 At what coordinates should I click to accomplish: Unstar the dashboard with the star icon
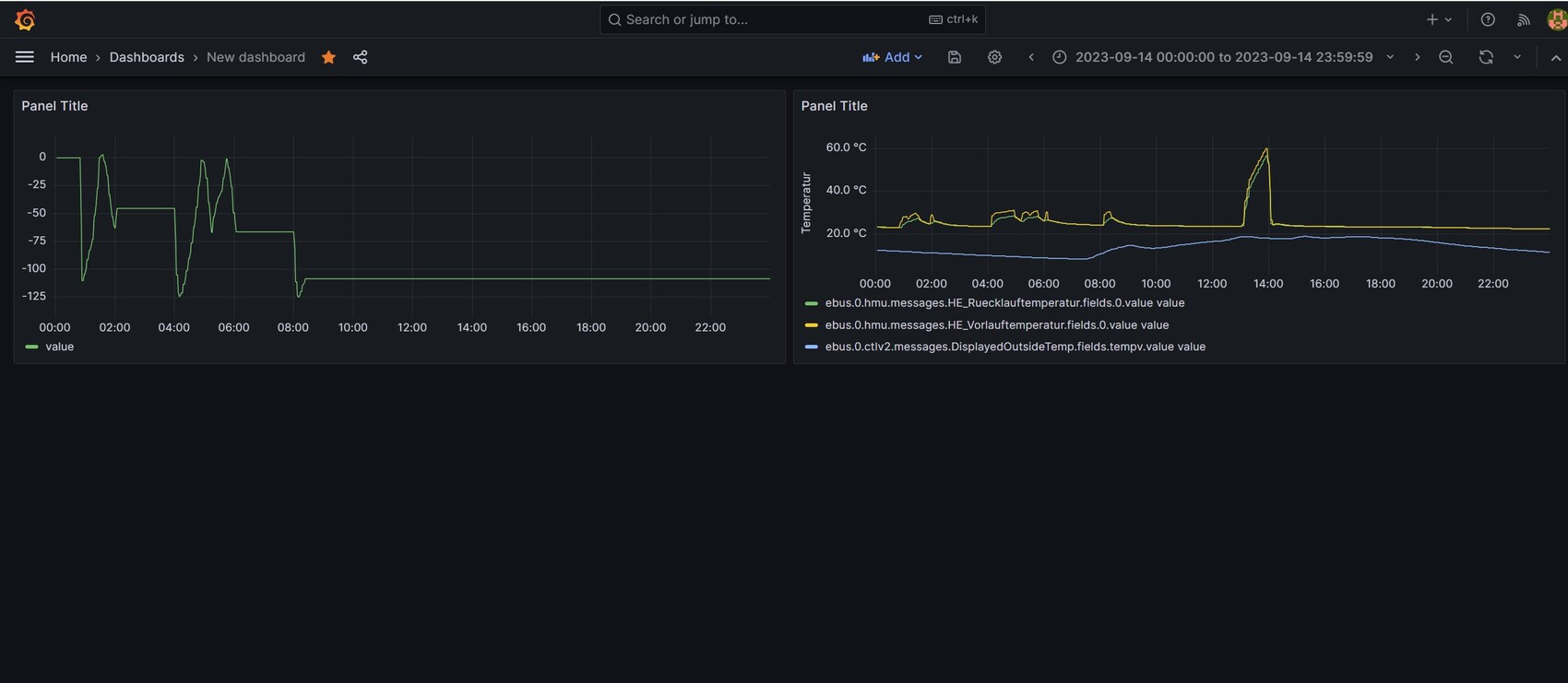[x=328, y=57]
